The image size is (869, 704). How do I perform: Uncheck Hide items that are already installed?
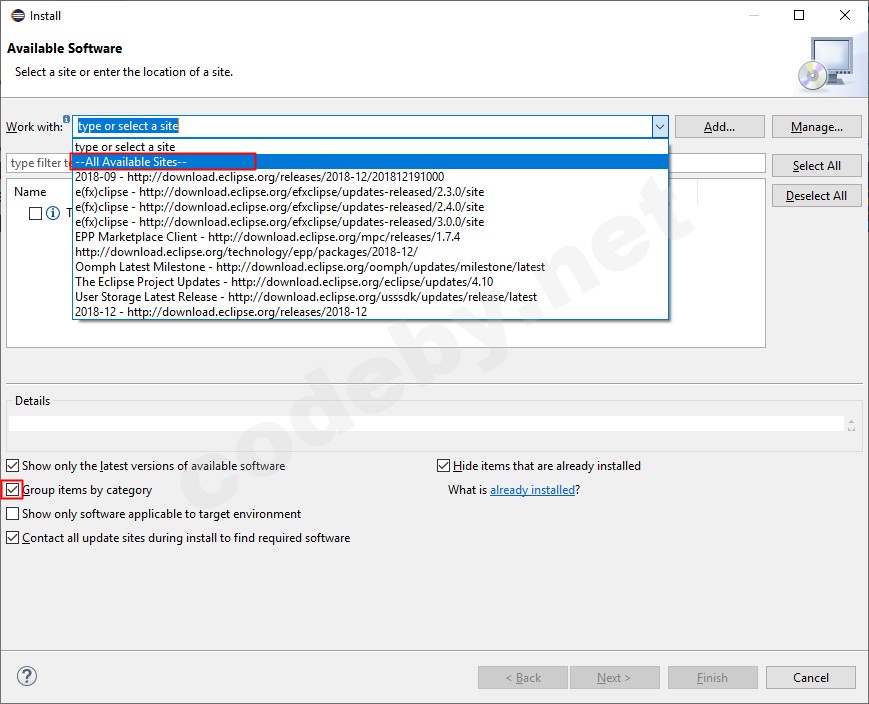point(443,466)
